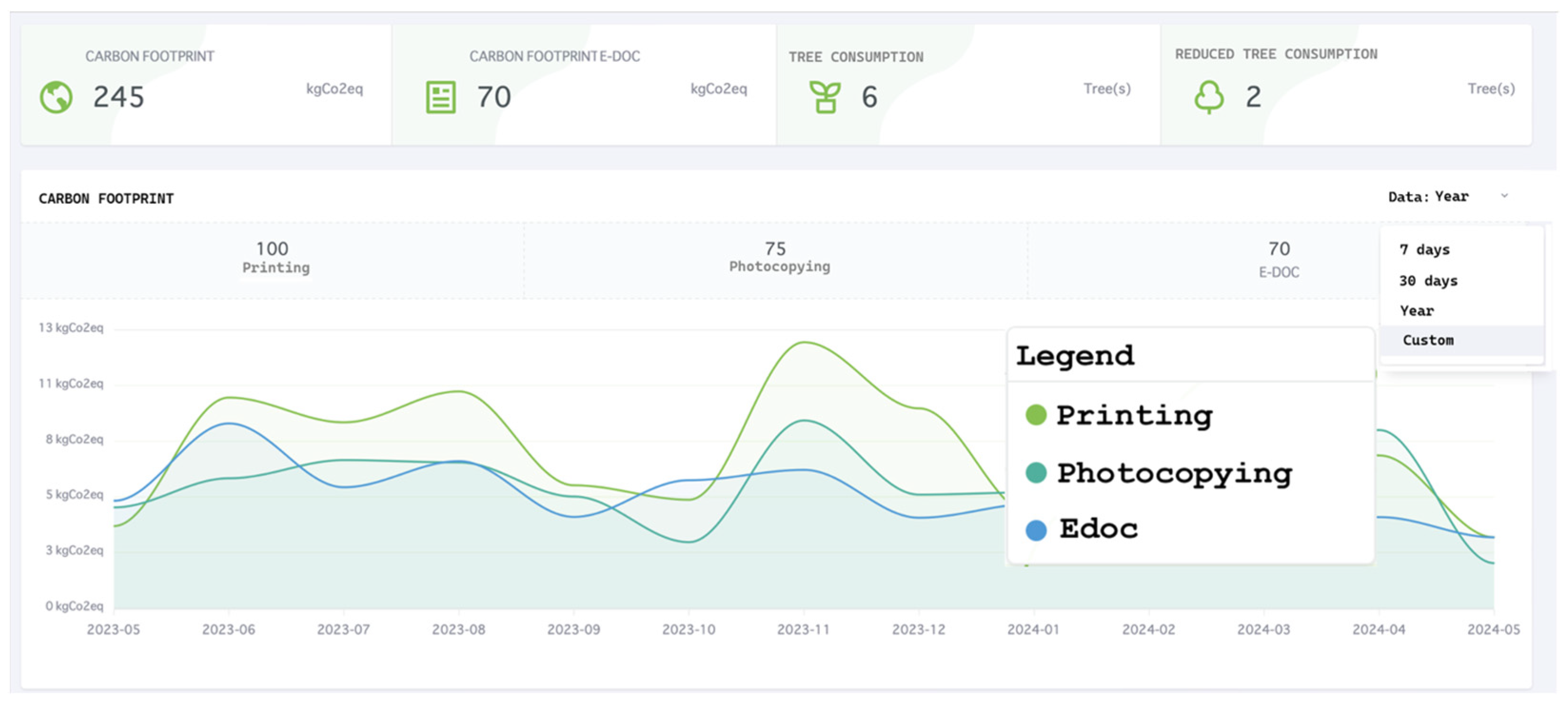1568x708 pixels.
Task: Click the globe Carbon Footprint icon
Action: coord(56,98)
